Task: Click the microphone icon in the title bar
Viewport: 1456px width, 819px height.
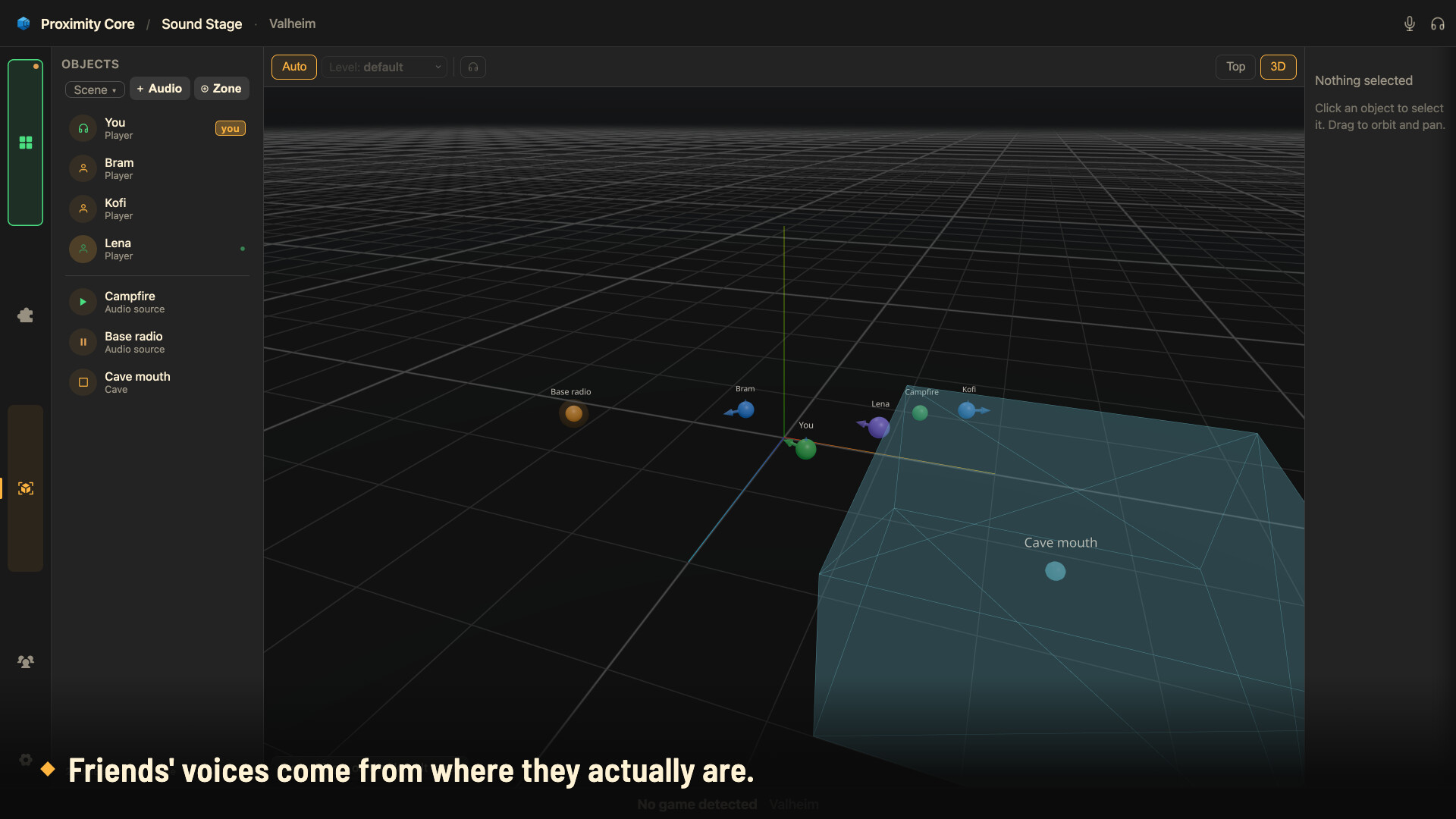Action: pyautogui.click(x=1409, y=24)
